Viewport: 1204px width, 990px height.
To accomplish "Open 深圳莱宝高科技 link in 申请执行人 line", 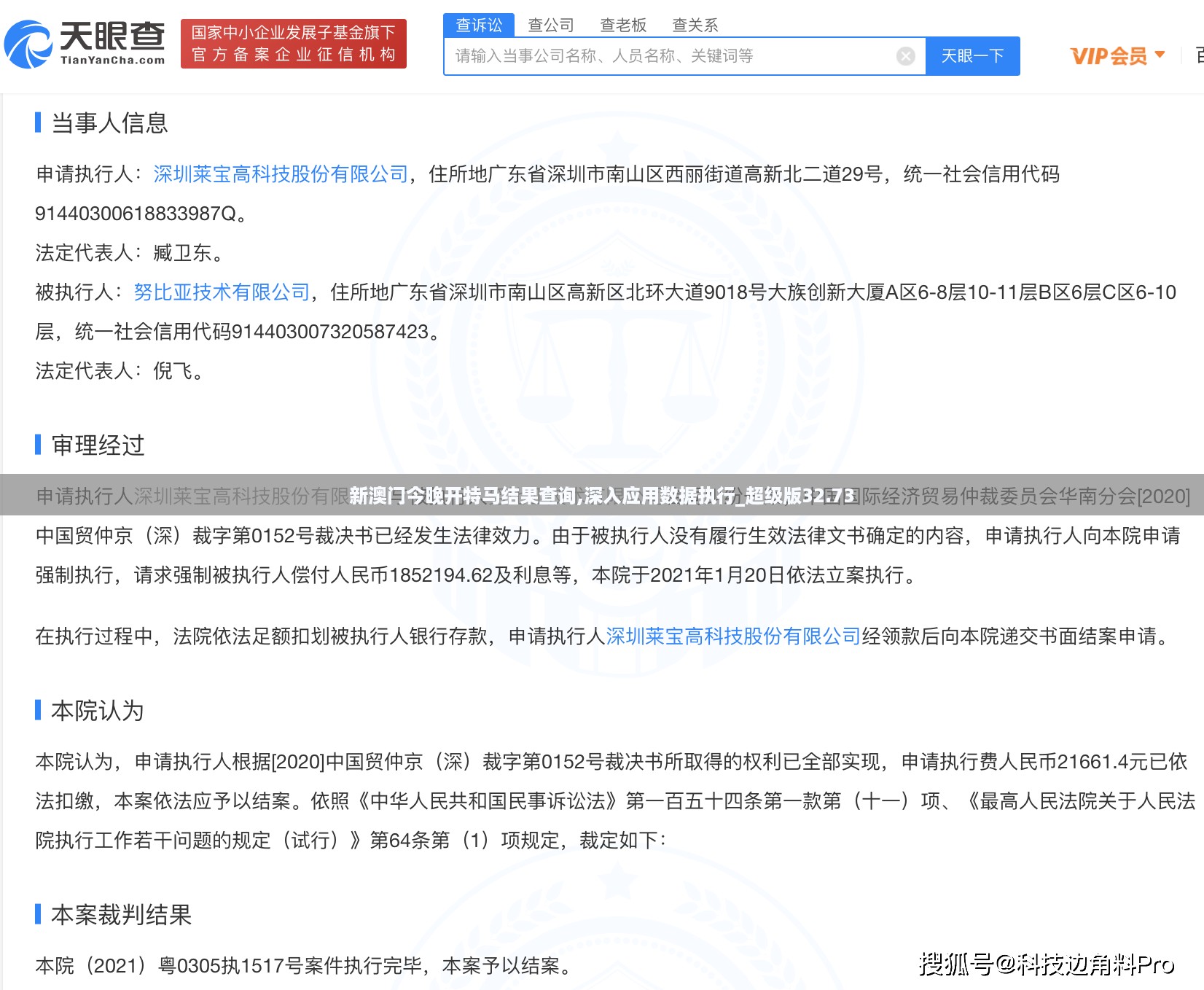I will [281, 174].
